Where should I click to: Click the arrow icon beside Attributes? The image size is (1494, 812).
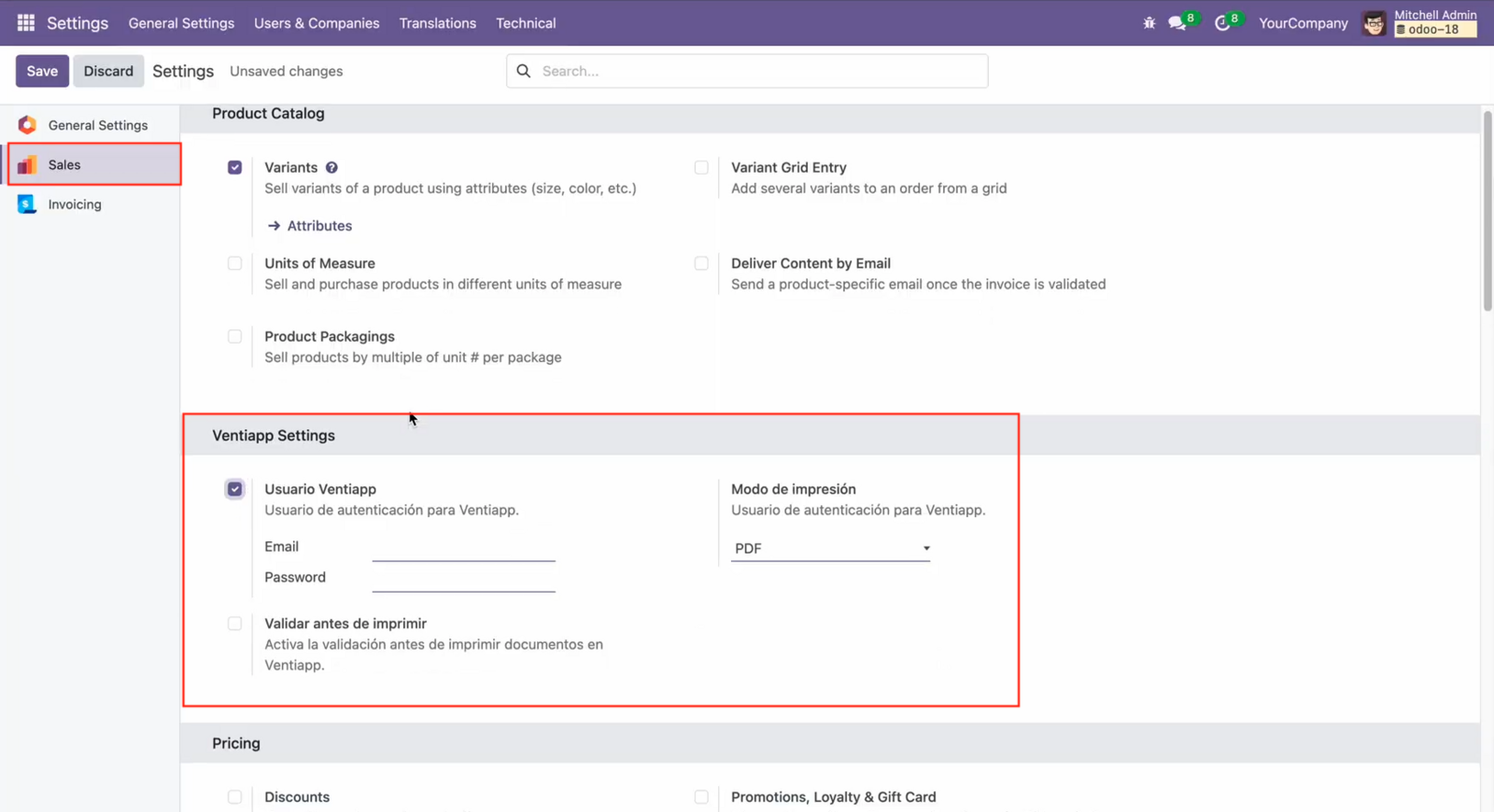pos(274,226)
